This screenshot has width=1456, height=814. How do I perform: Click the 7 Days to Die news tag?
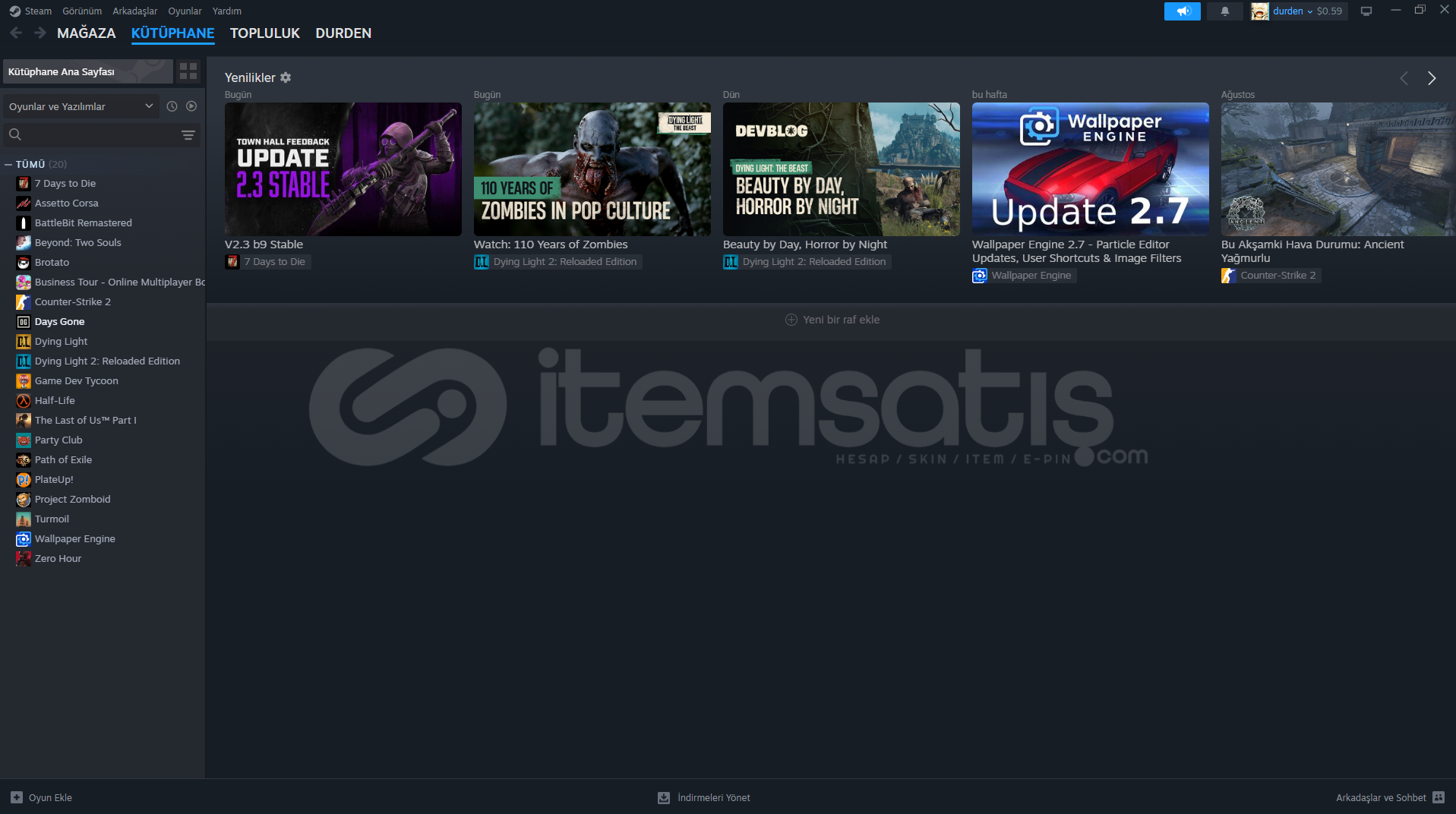[268, 262]
